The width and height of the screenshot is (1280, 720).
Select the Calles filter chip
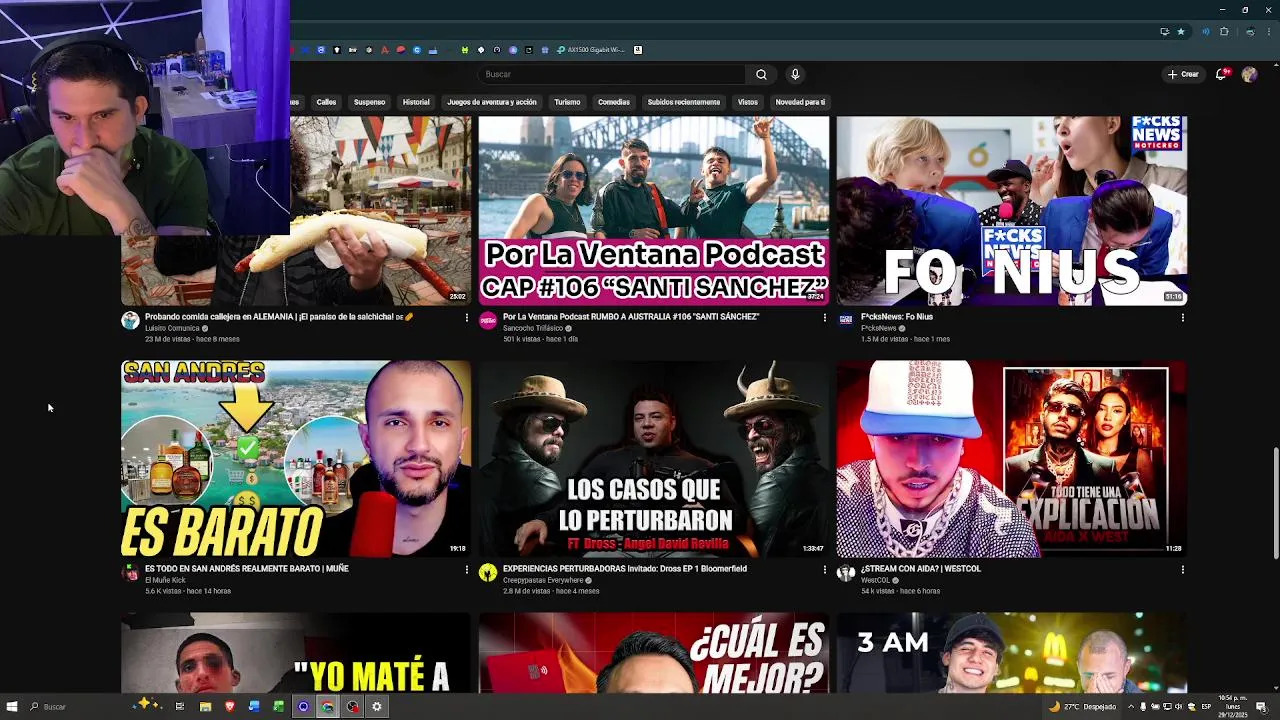click(x=326, y=102)
